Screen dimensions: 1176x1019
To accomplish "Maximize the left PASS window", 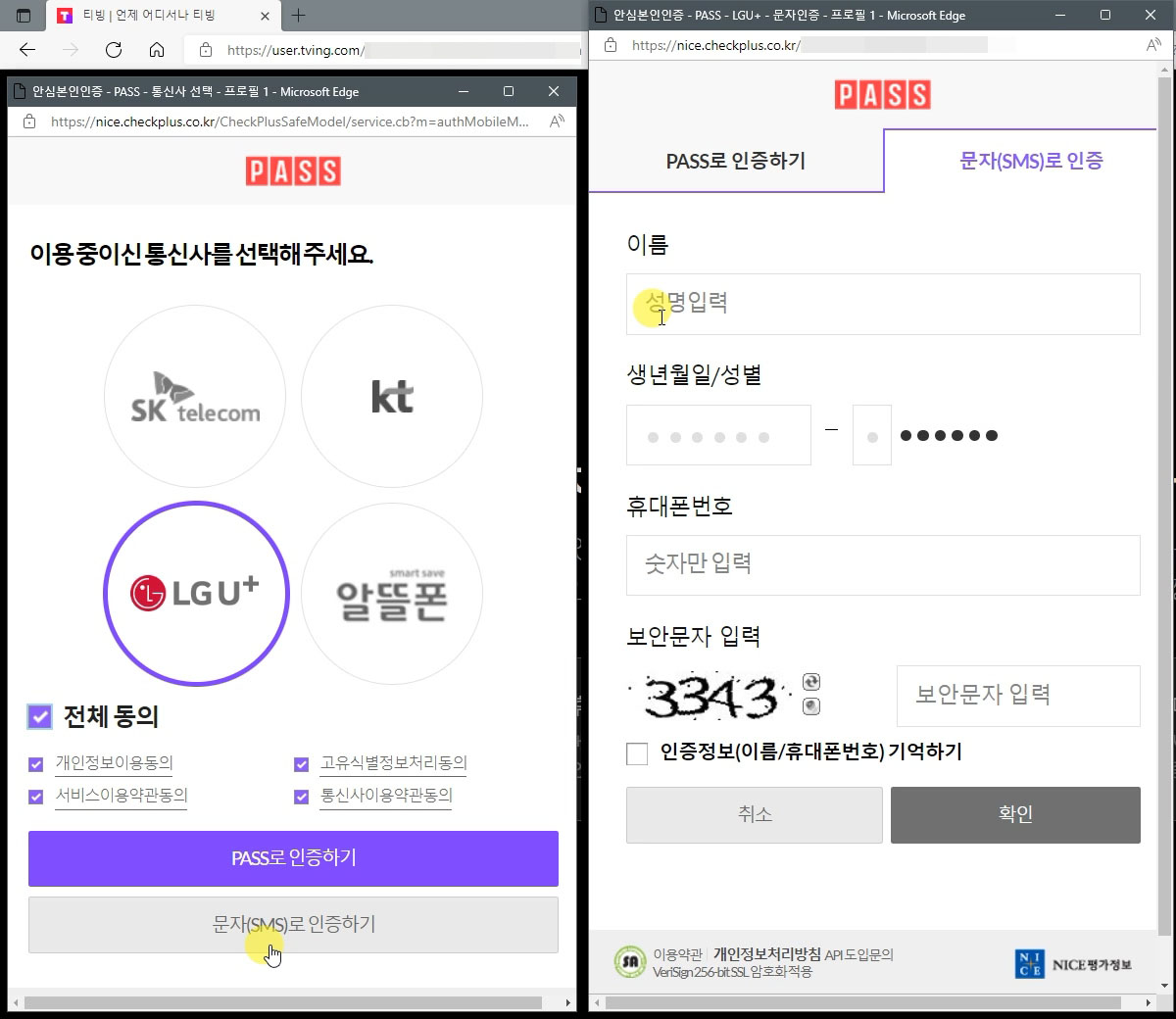I will (x=509, y=91).
